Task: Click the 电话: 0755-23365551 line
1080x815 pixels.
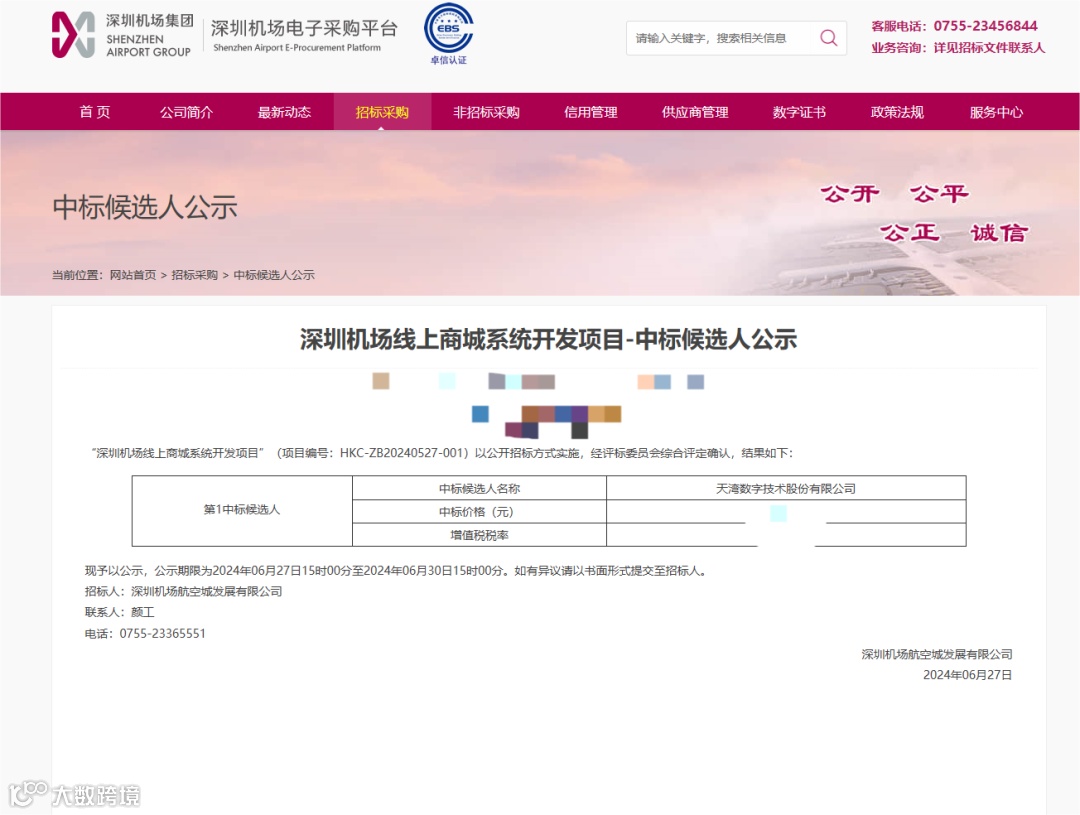Action: coord(145,634)
